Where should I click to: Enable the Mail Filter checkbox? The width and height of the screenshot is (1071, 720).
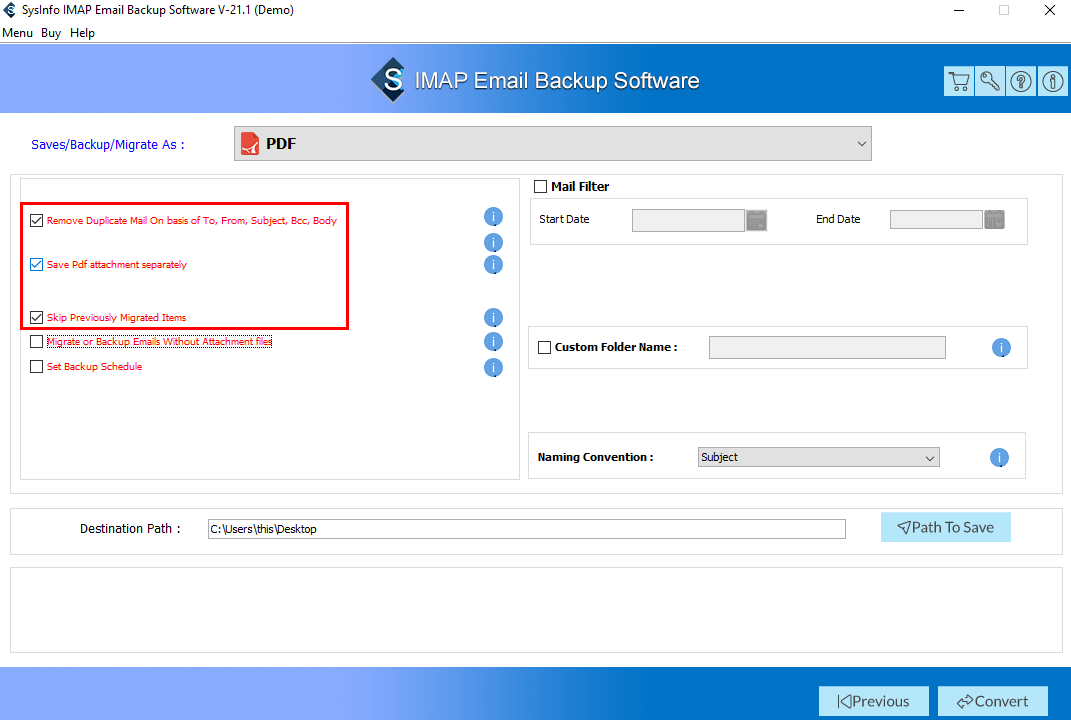coord(540,186)
